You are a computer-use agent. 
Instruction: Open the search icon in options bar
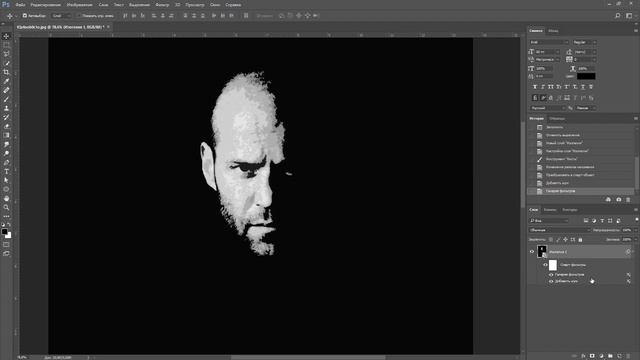[618, 16]
